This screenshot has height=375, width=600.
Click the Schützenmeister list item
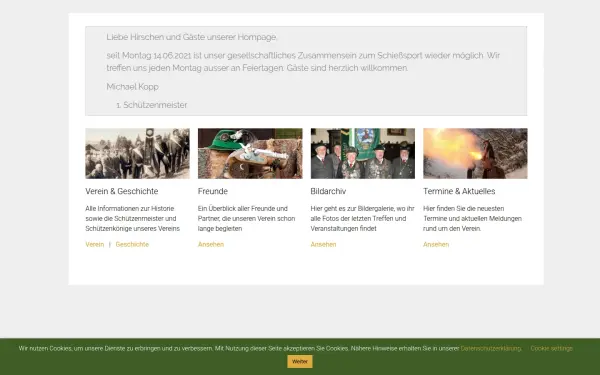152,105
